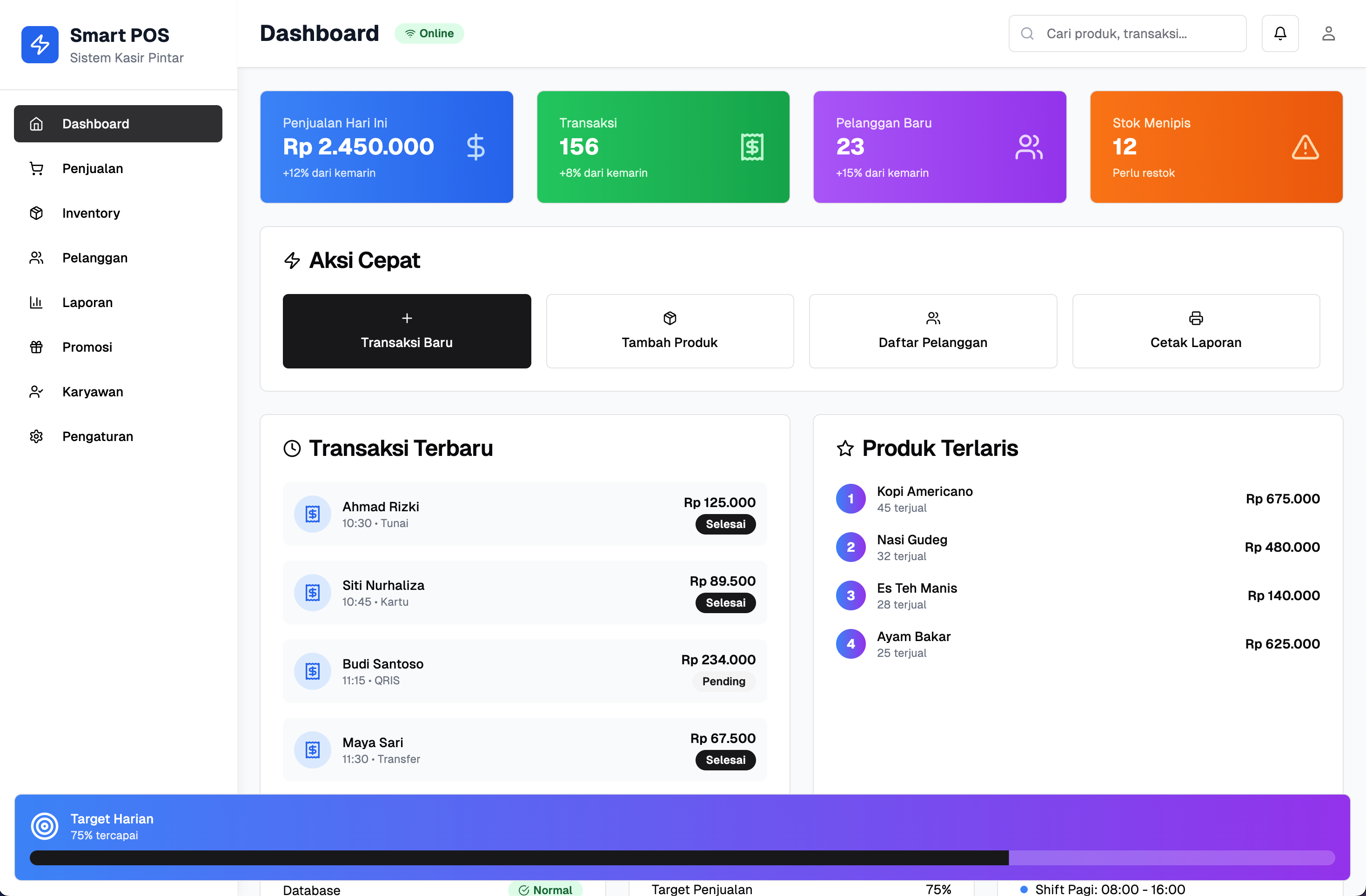Image resolution: width=1366 pixels, height=896 pixels.
Task: Click the users icon on Pelanggan Baru card
Action: (x=1029, y=147)
